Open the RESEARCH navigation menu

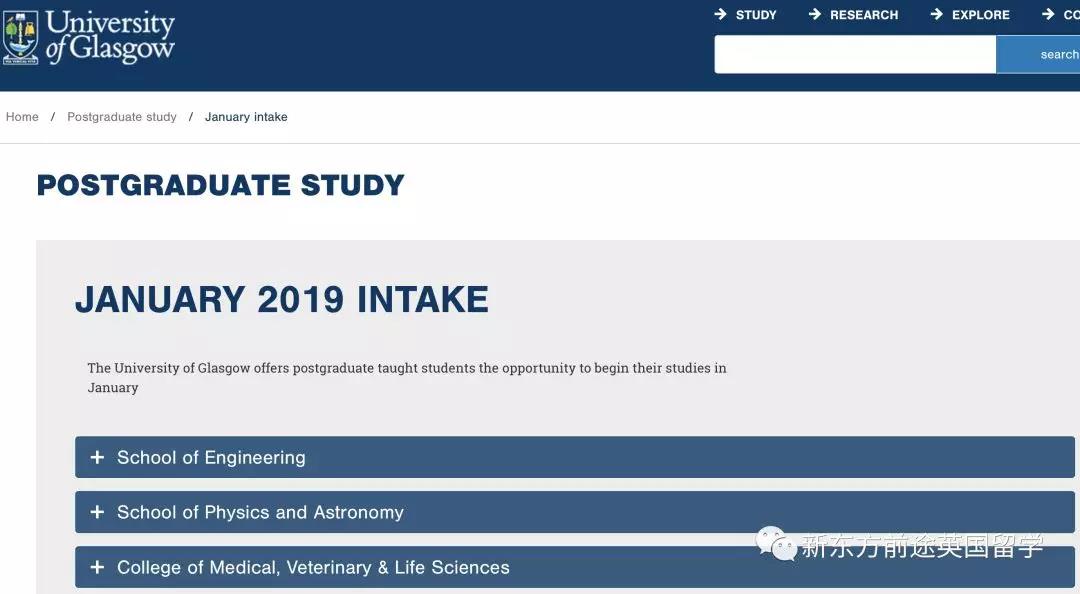[x=864, y=14]
